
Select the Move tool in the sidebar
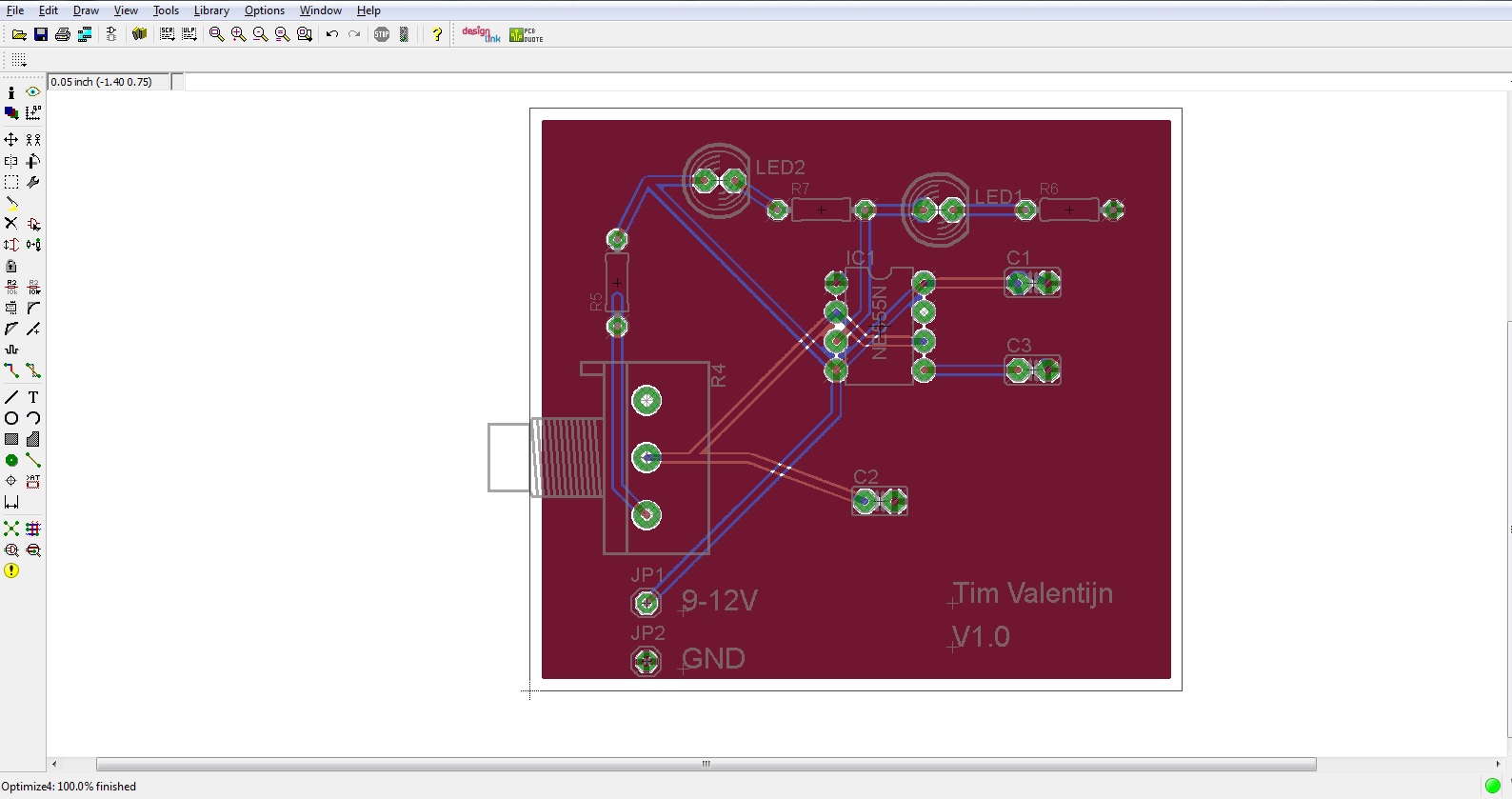click(11, 139)
